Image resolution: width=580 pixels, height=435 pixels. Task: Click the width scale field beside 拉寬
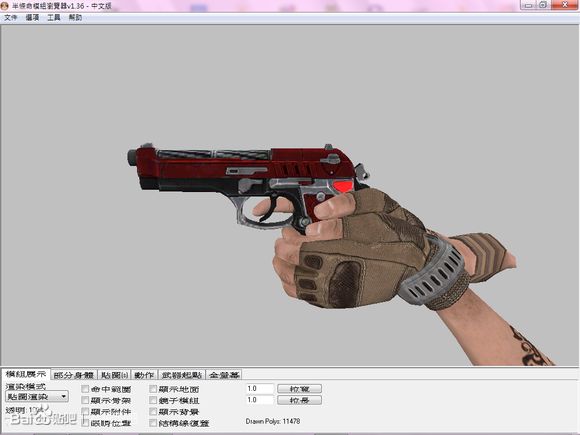point(260,389)
